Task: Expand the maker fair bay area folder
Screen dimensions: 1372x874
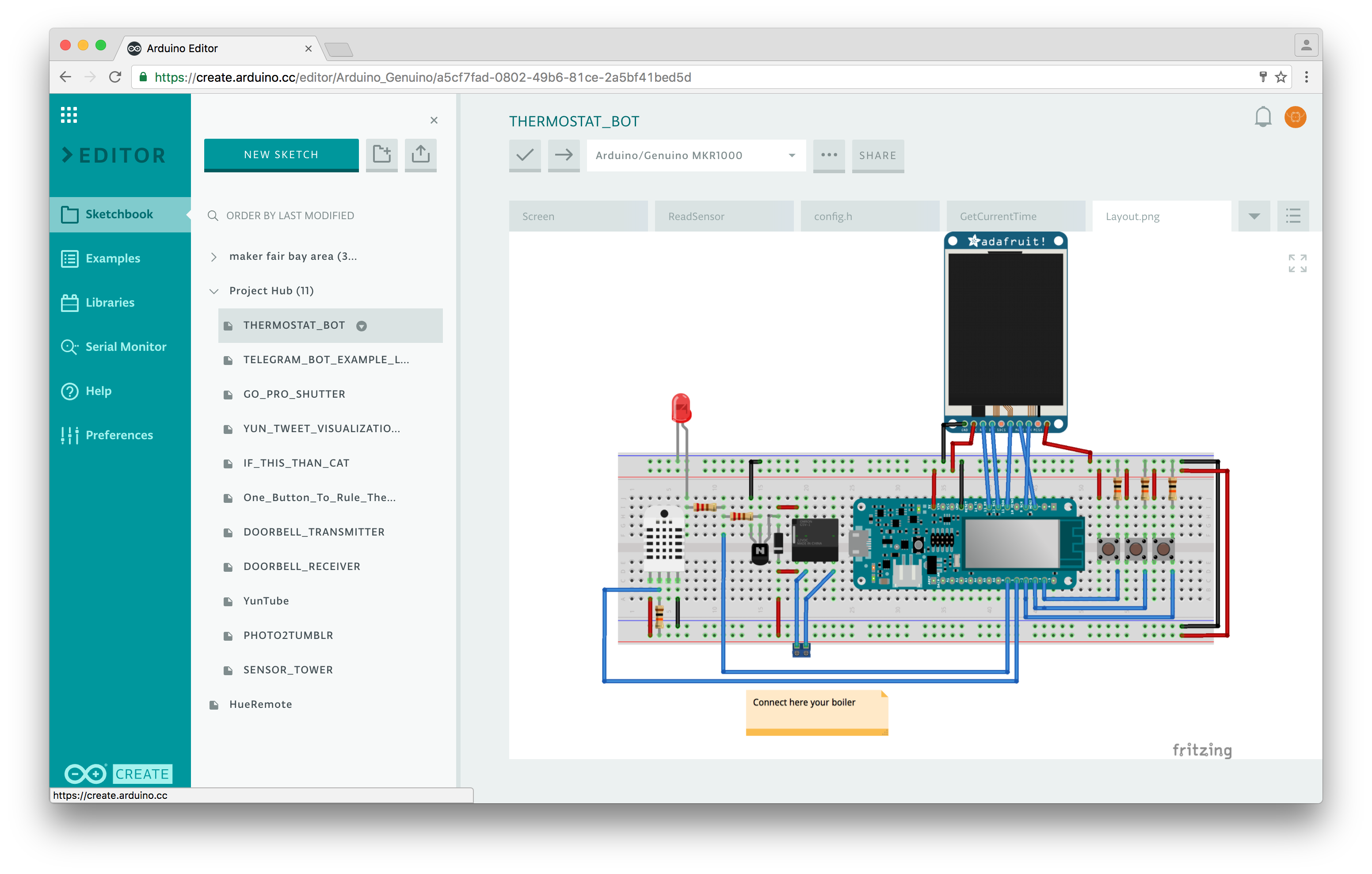Action: (x=213, y=256)
